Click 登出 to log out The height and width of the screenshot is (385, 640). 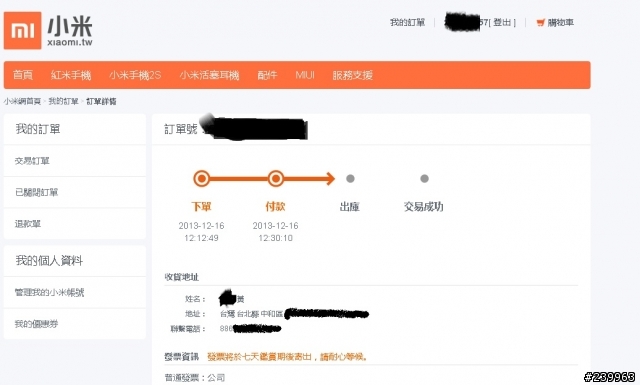point(502,22)
